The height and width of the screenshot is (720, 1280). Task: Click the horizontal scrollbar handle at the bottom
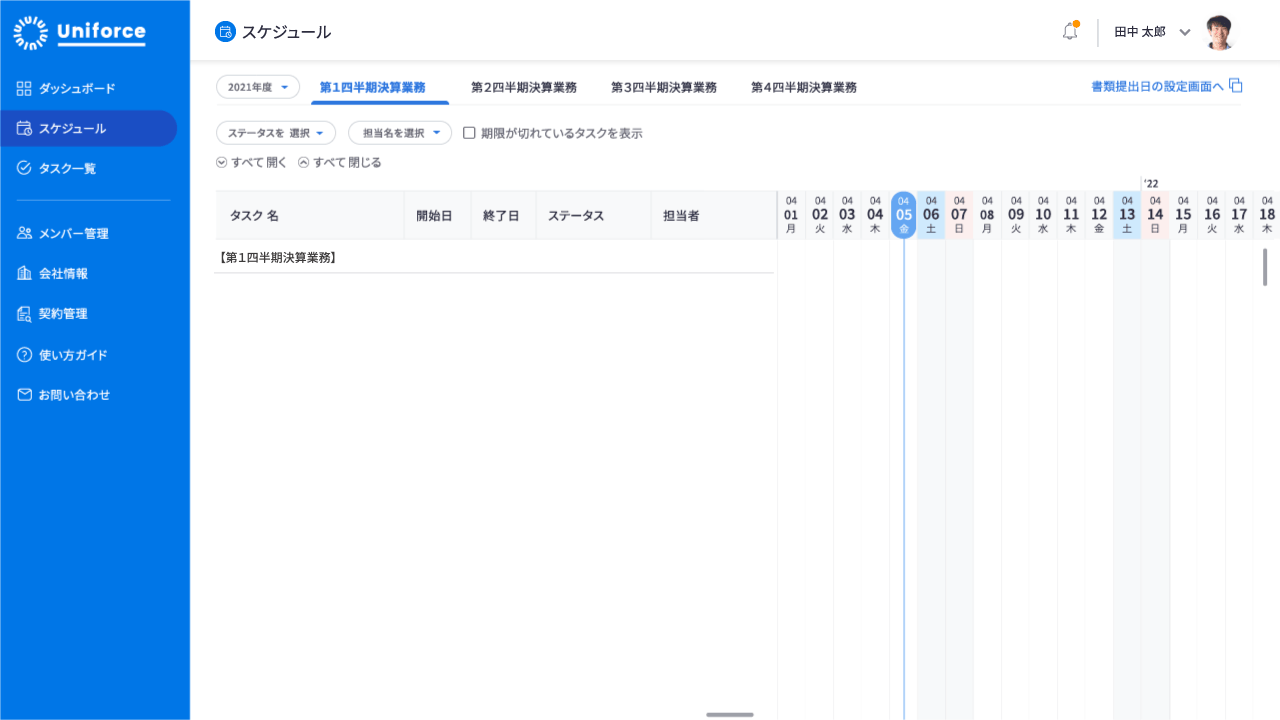730,714
